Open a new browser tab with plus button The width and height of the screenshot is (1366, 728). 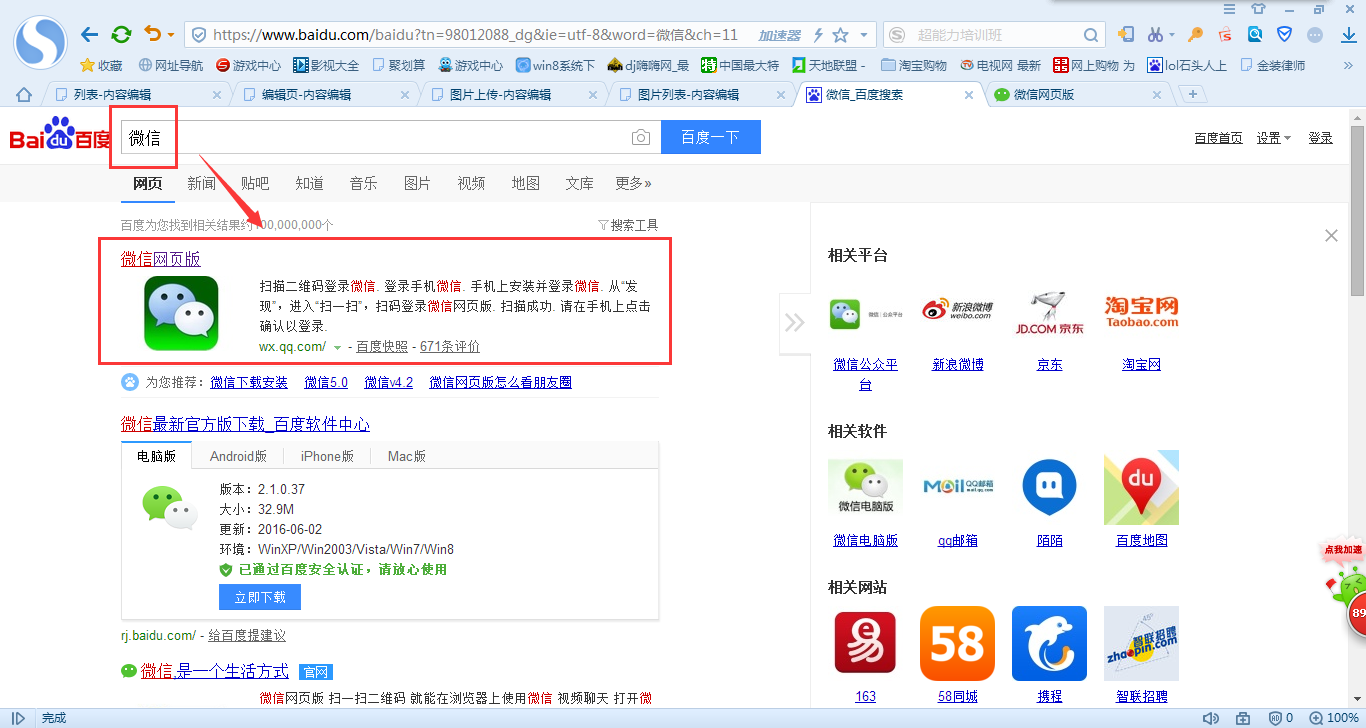(1192, 95)
